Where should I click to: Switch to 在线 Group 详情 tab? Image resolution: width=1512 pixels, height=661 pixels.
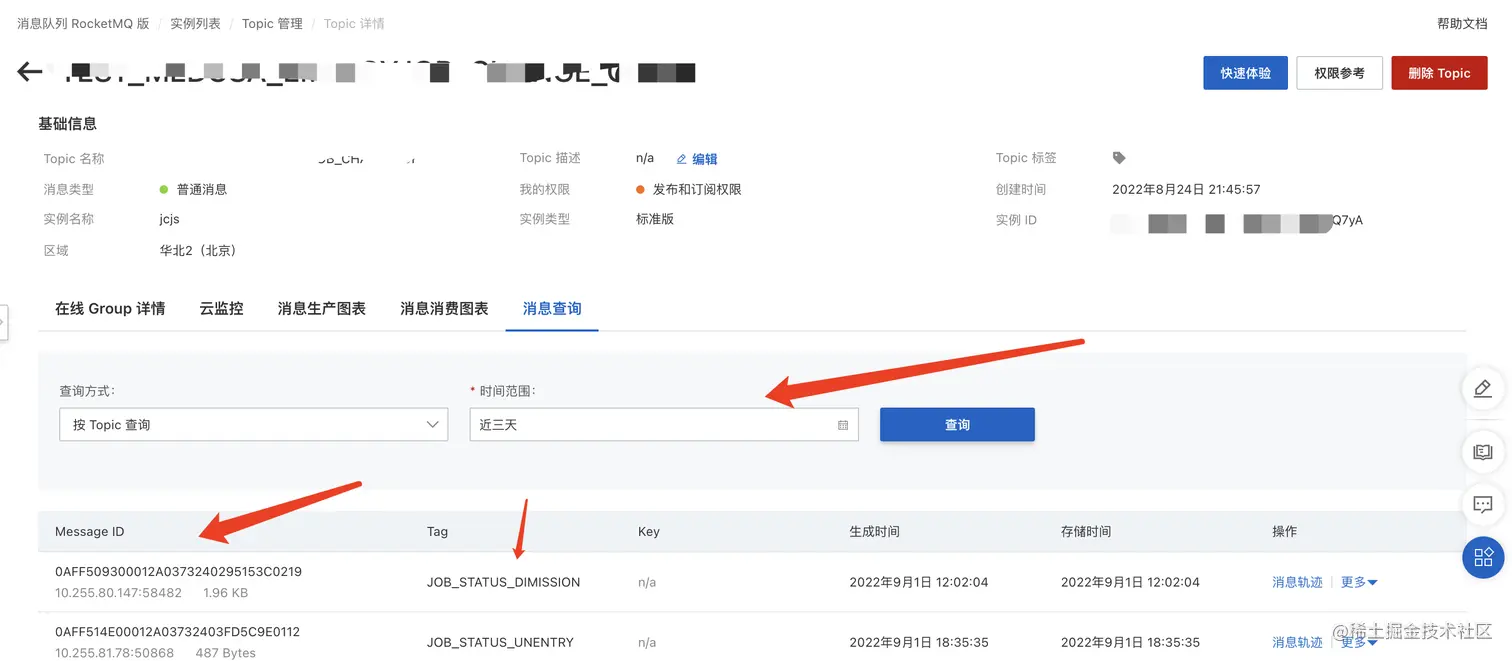click(x=110, y=309)
